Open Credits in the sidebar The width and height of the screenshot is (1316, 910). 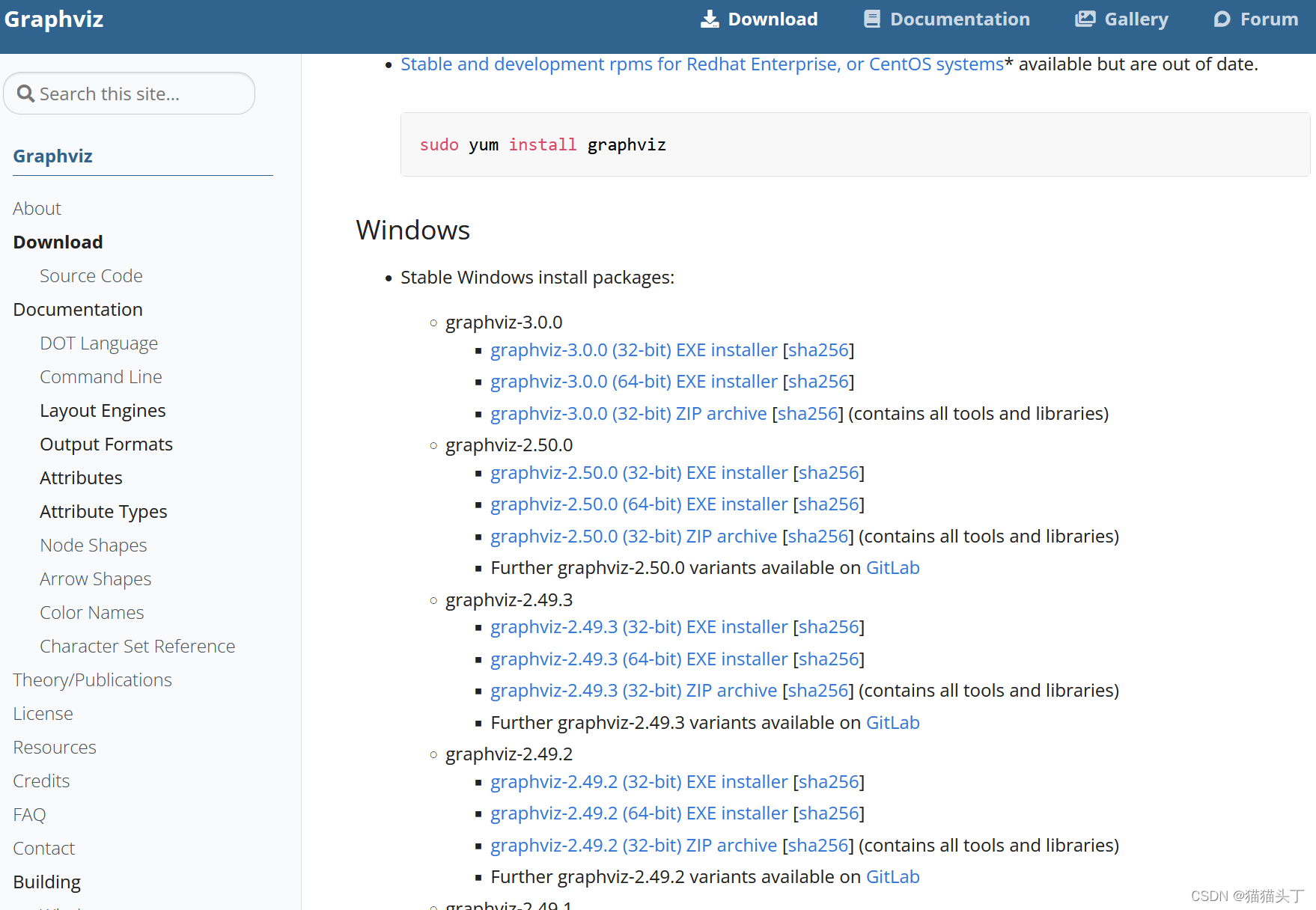pos(41,781)
